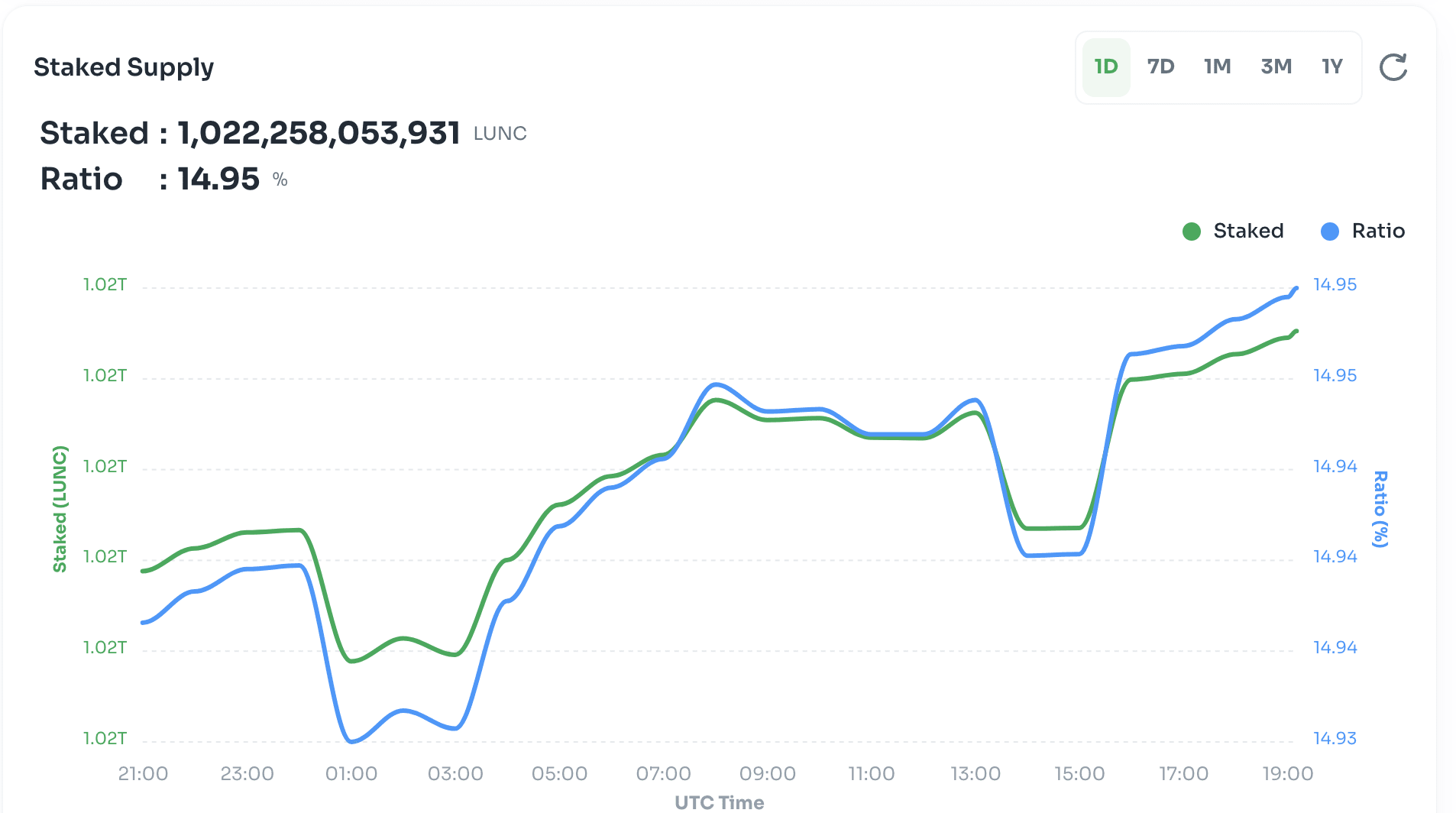Click the LUNC unit label
Screen dimensions: 1456x813
pos(500,134)
